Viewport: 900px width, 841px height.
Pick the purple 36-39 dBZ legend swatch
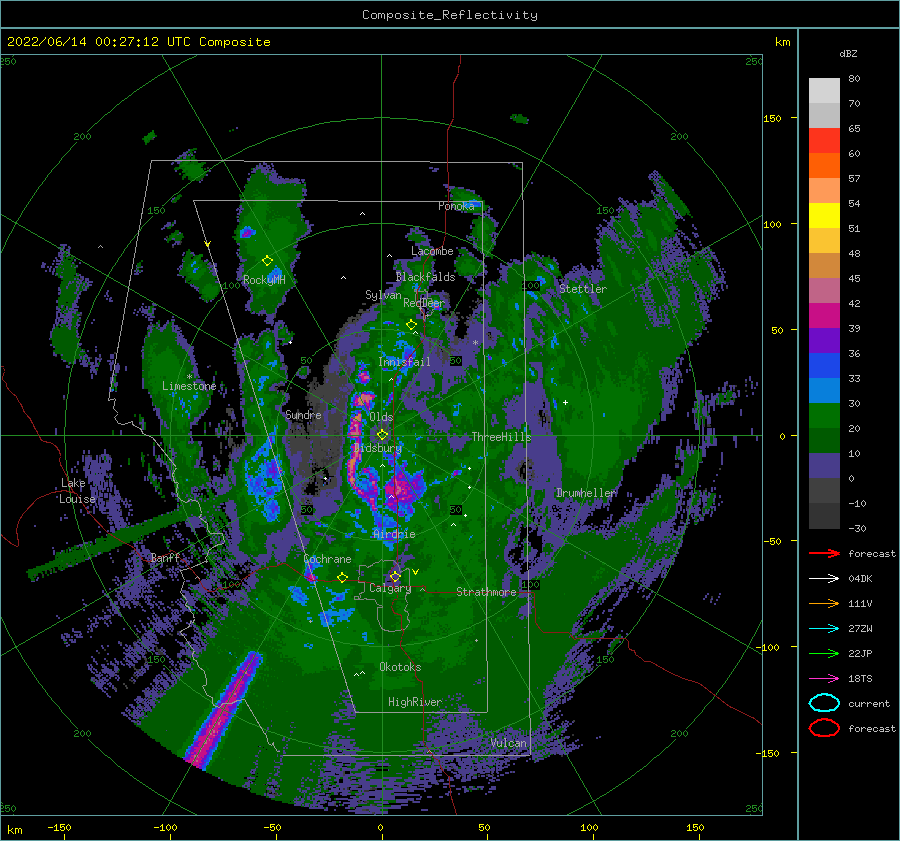coord(824,340)
